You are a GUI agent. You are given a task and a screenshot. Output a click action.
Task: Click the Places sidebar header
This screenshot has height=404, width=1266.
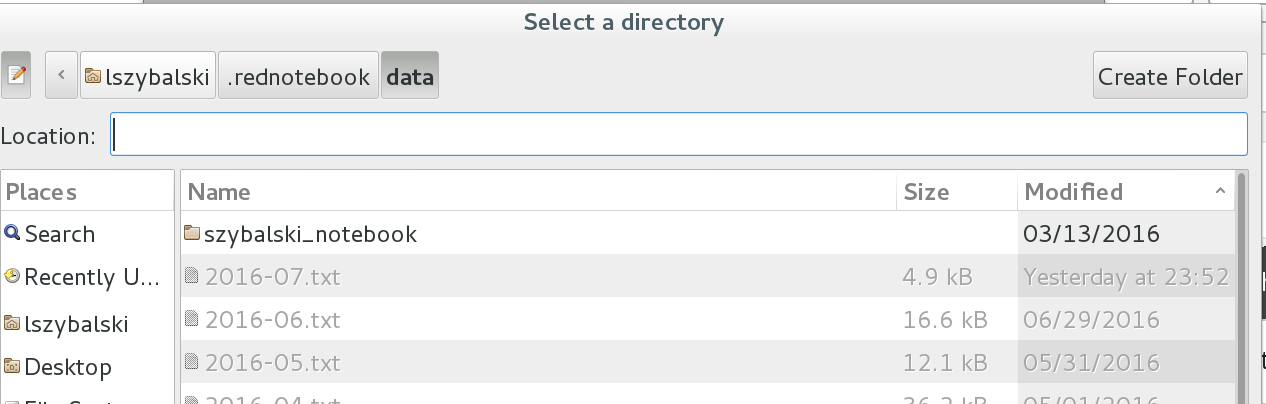88,191
